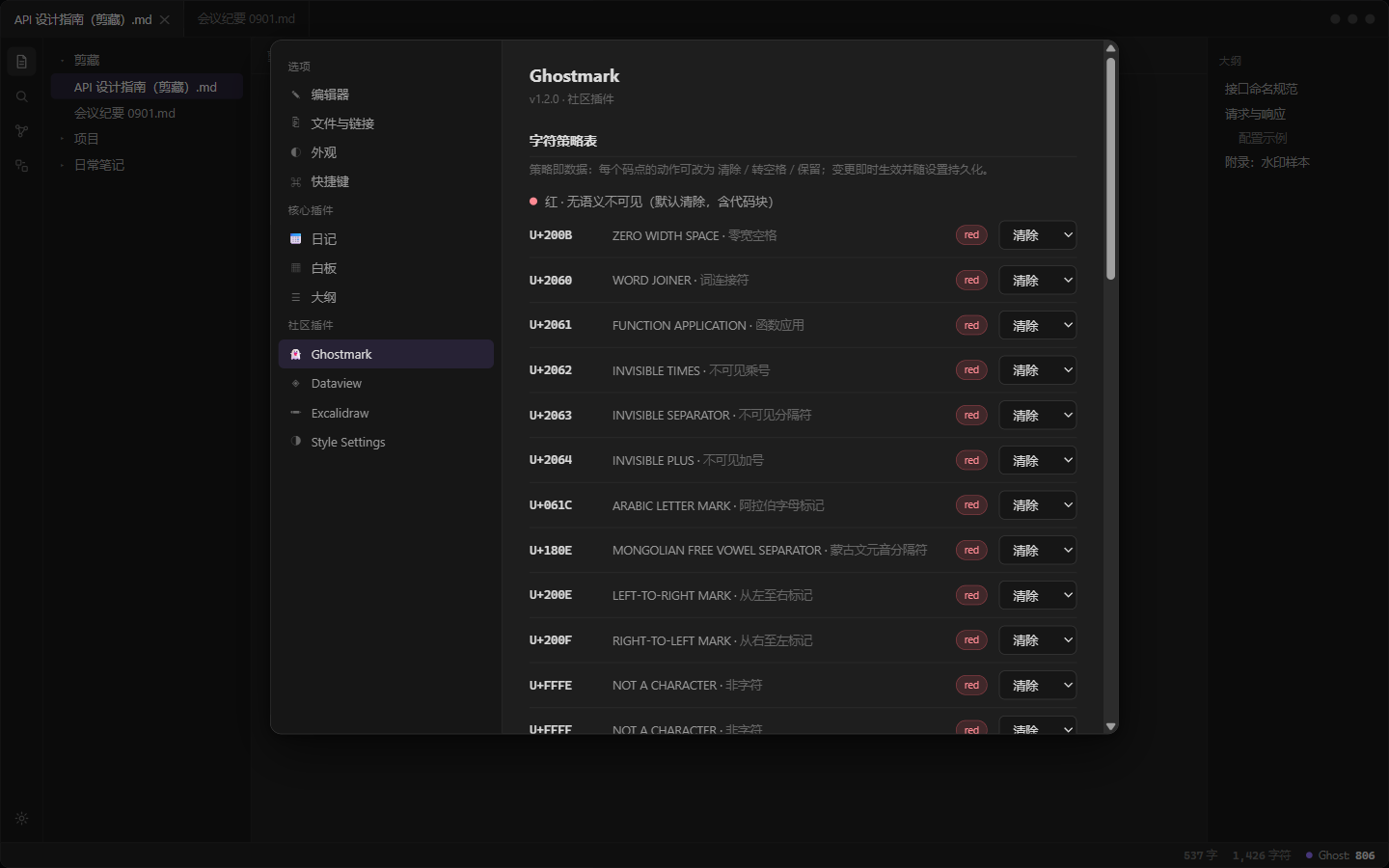Image resolution: width=1389 pixels, height=868 pixels.
Task: Open 编辑器 settings section
Action: (x=386, y=95)
